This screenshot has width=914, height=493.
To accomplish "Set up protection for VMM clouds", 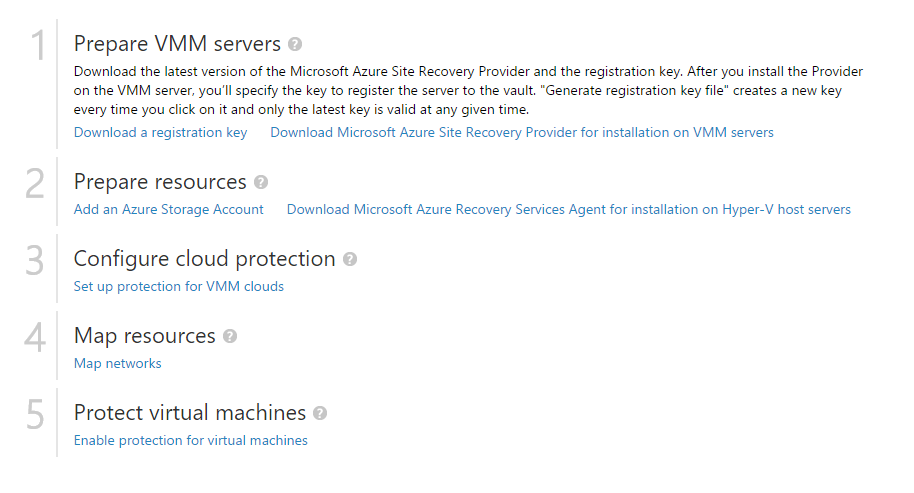I will point(178,287).
